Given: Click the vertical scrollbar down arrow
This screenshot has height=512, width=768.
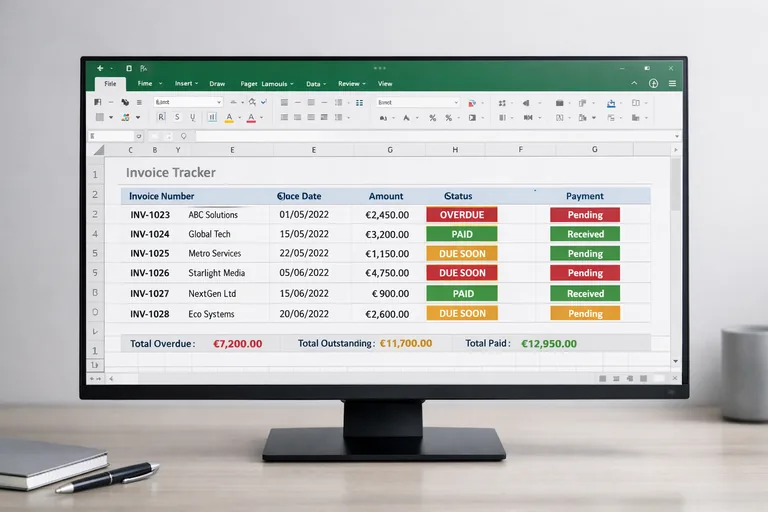Looking at the screenshot, I should pos(675,362).
